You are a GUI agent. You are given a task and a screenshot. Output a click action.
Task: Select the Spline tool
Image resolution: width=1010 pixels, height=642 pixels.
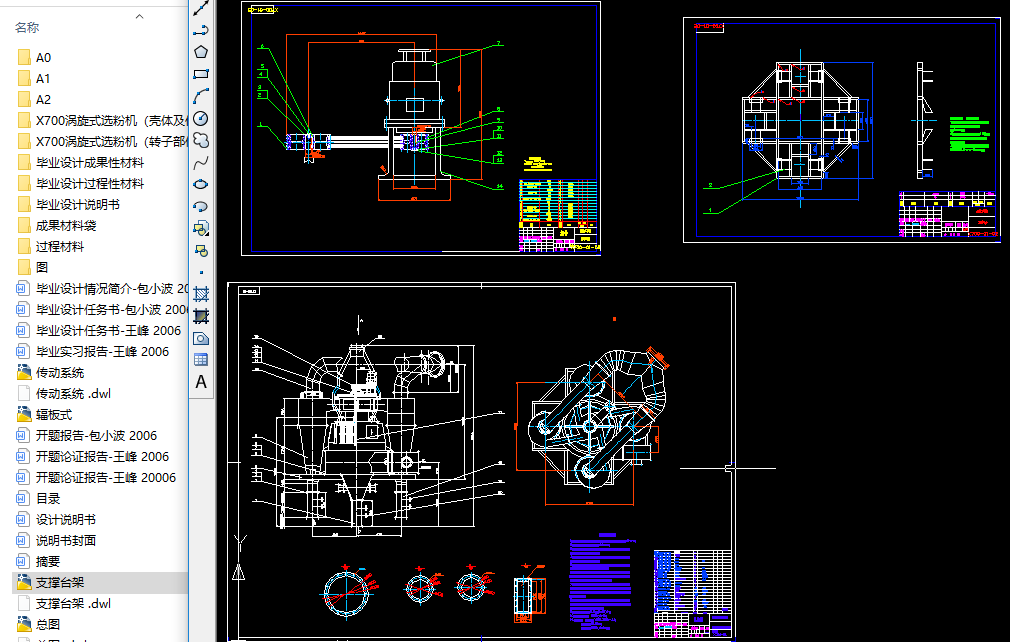pos(201,162)
